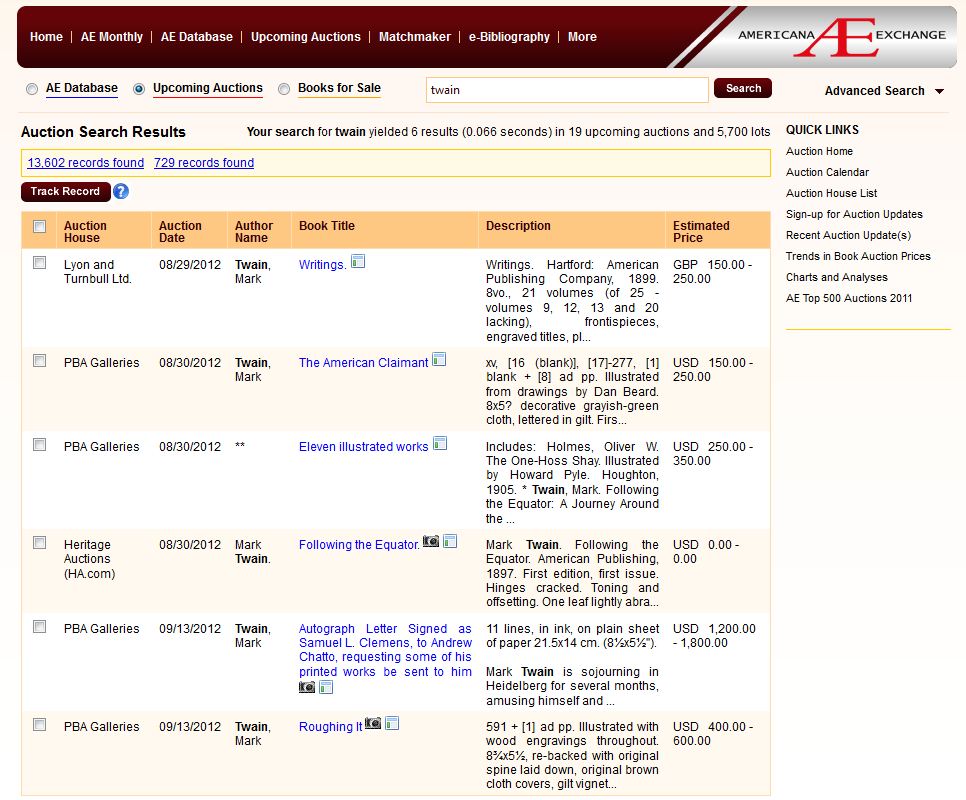Open the Writings book title link
966x800 pixels.
(x=322, y=265)
